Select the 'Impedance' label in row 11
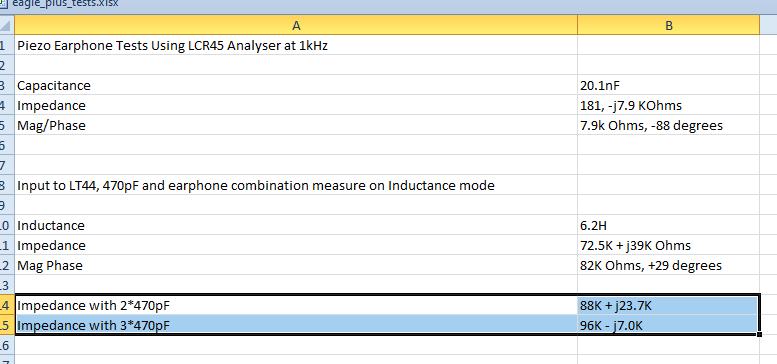The image size is (777, 364). pyautogui.click(x=296, y=245)
